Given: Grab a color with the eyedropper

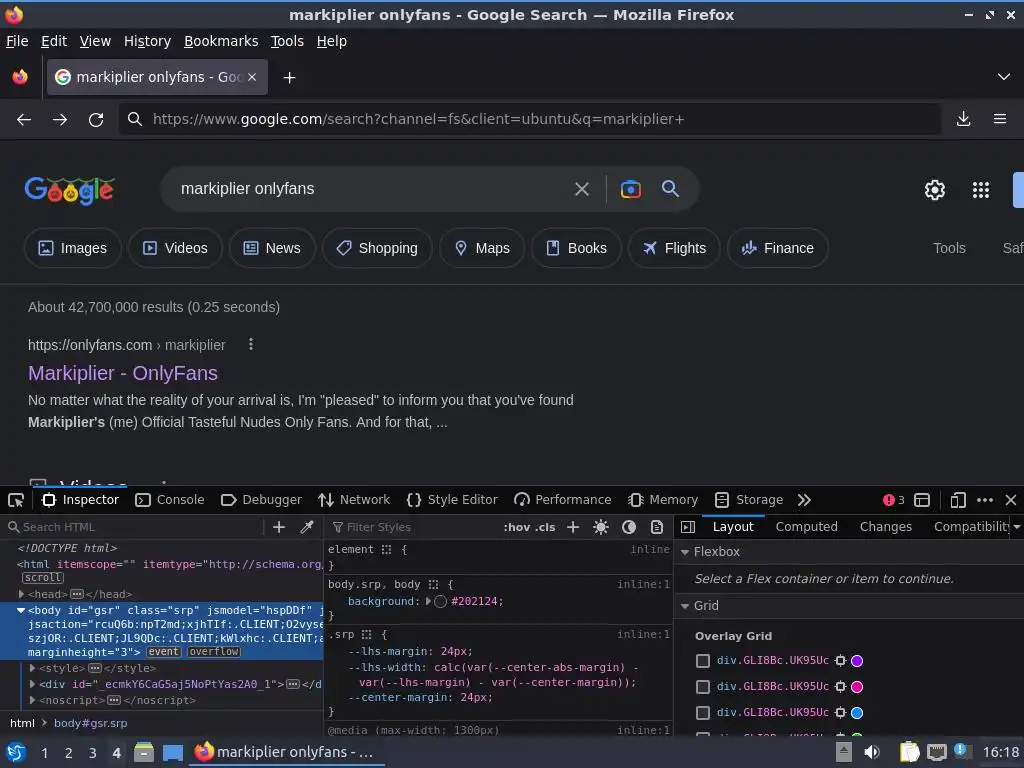Looking at the screenshot, I should pos(306,527).
